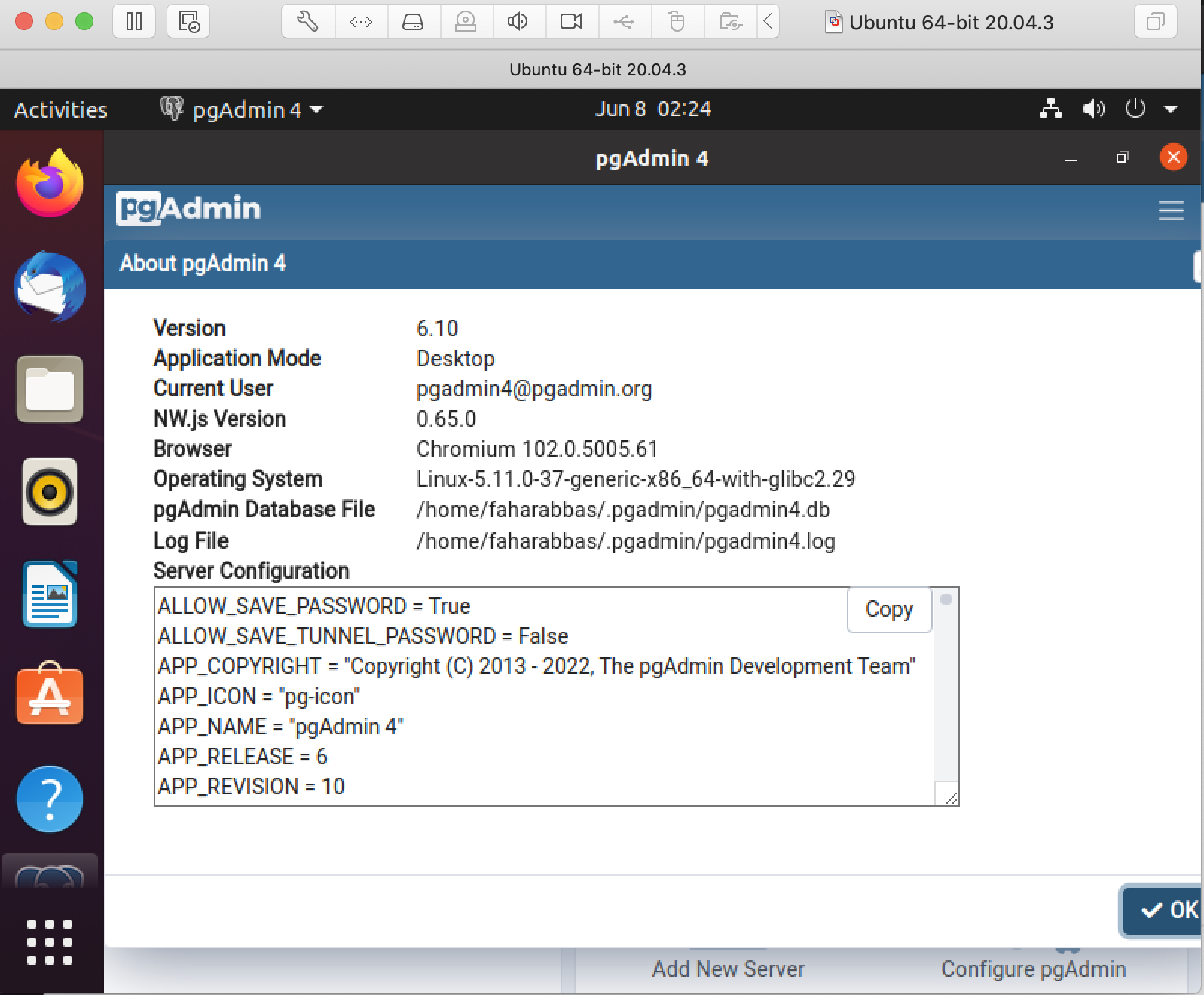Open the Files manager in the dock
The height and width of the screenshot is (995, 1204).
pyautogui.click(x=50, y=389)
